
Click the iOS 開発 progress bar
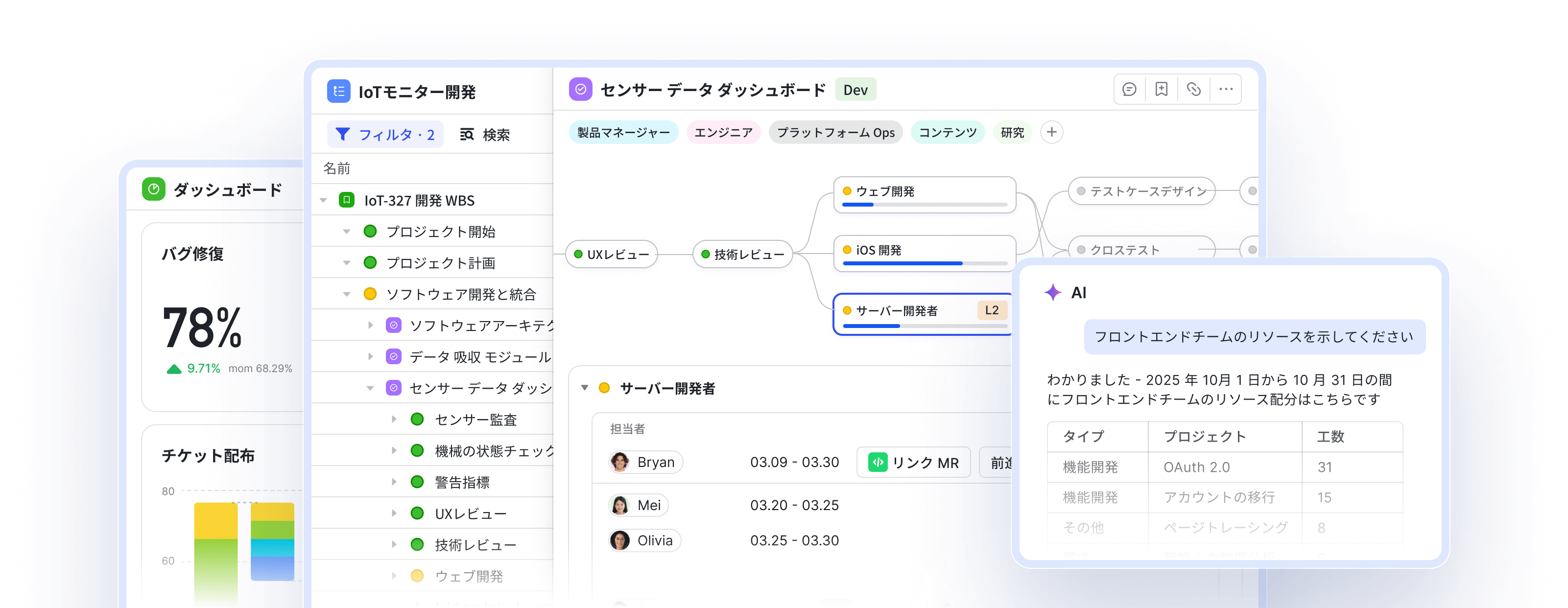pyautogui.click(x=924, y=263)
